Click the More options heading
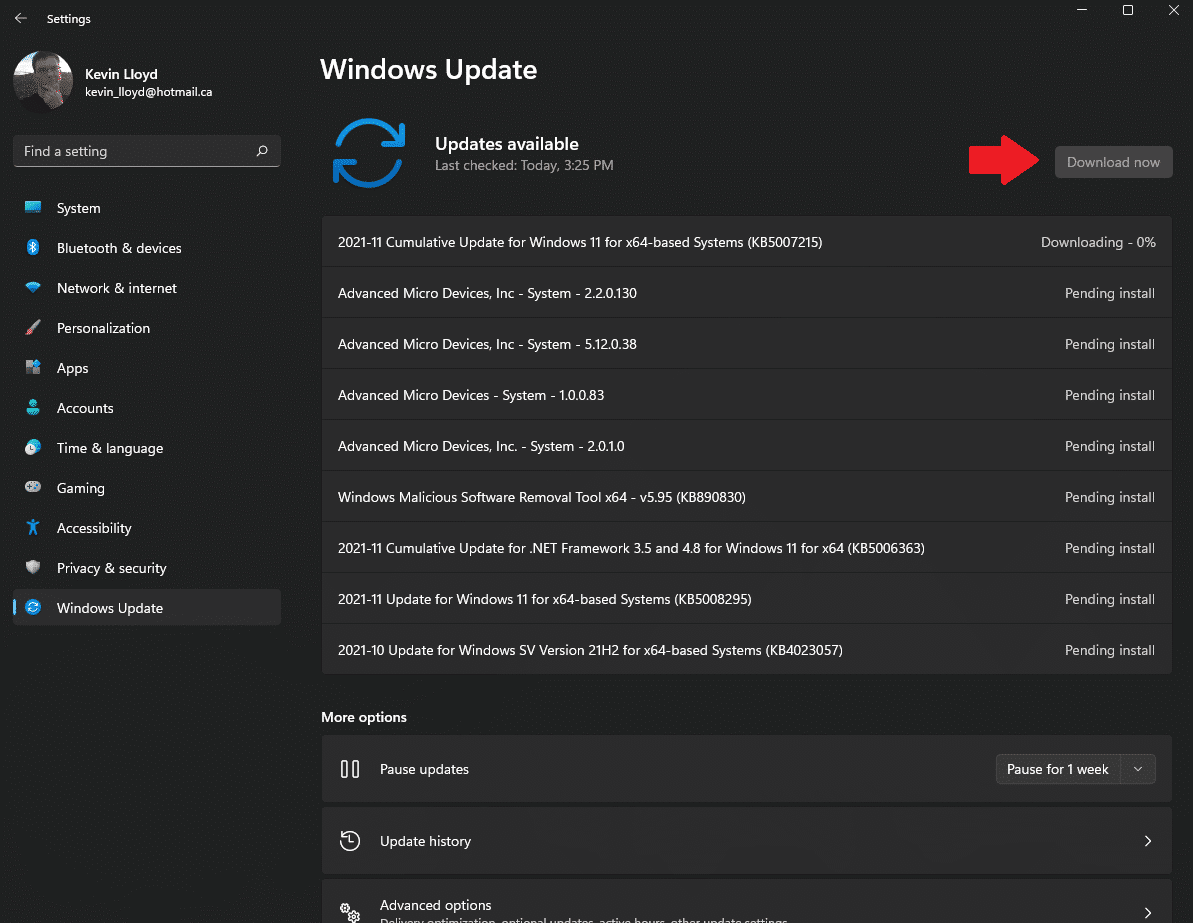Image resolution: width=1193 pixels, height=923 pixels. [x=364, y=717]
